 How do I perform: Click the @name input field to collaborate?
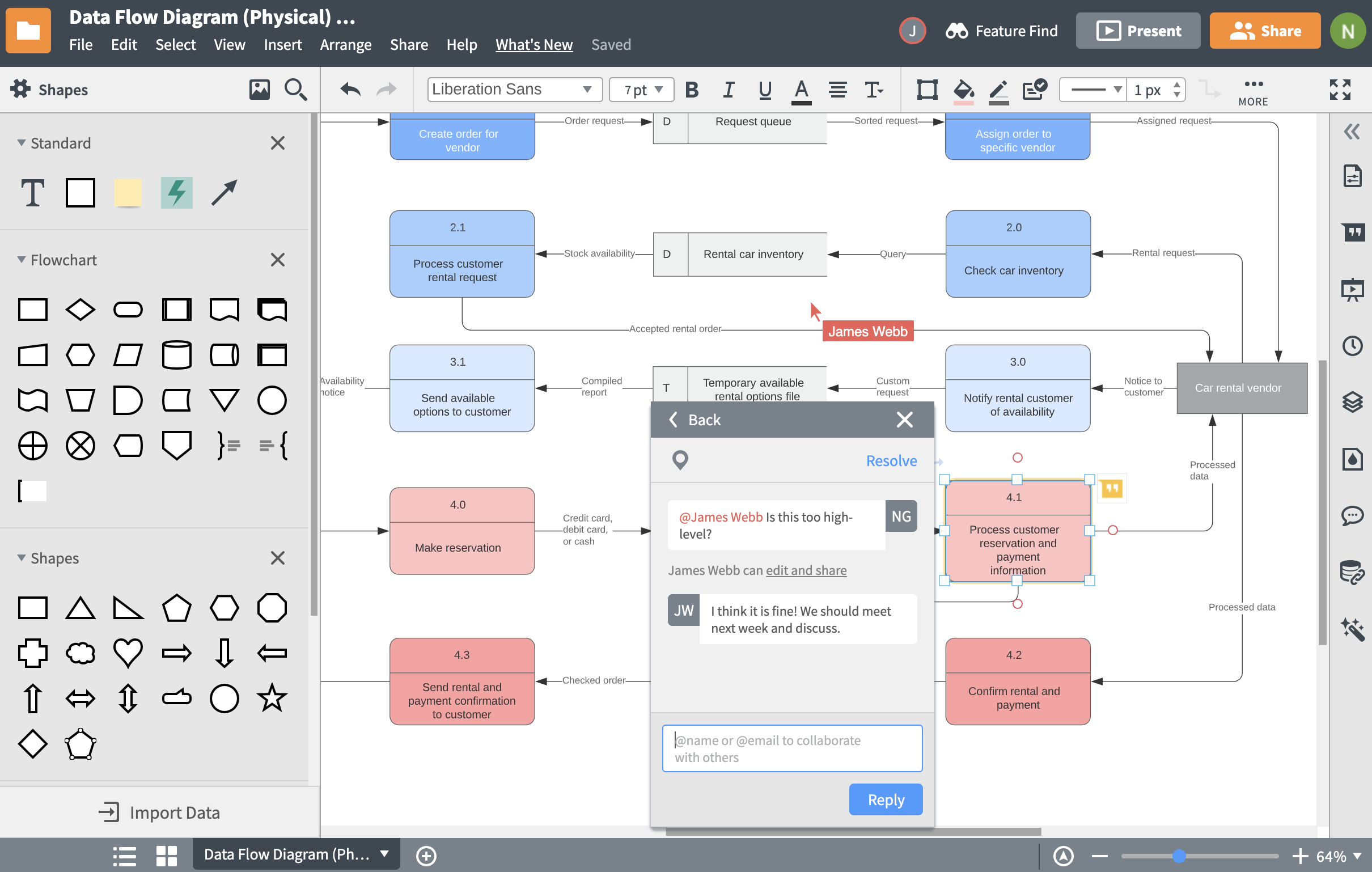pos(793,748)
